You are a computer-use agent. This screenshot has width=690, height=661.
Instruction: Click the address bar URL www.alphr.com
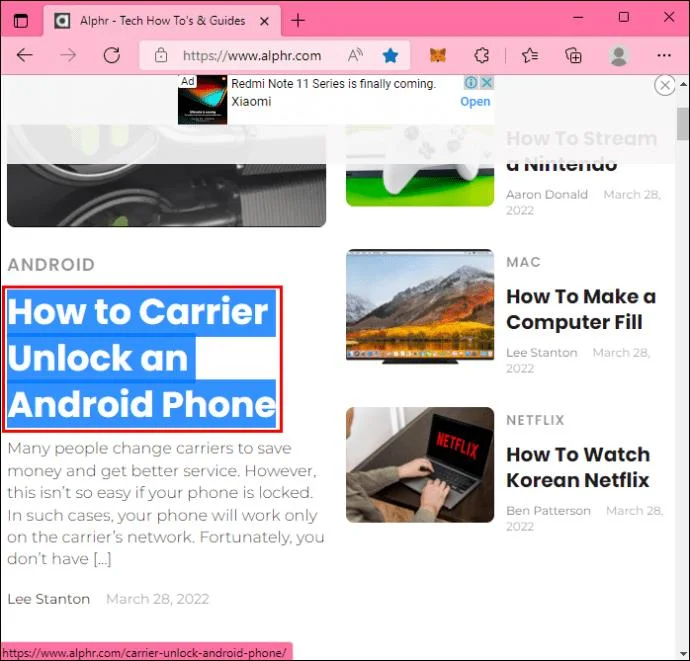click(252, 56)
